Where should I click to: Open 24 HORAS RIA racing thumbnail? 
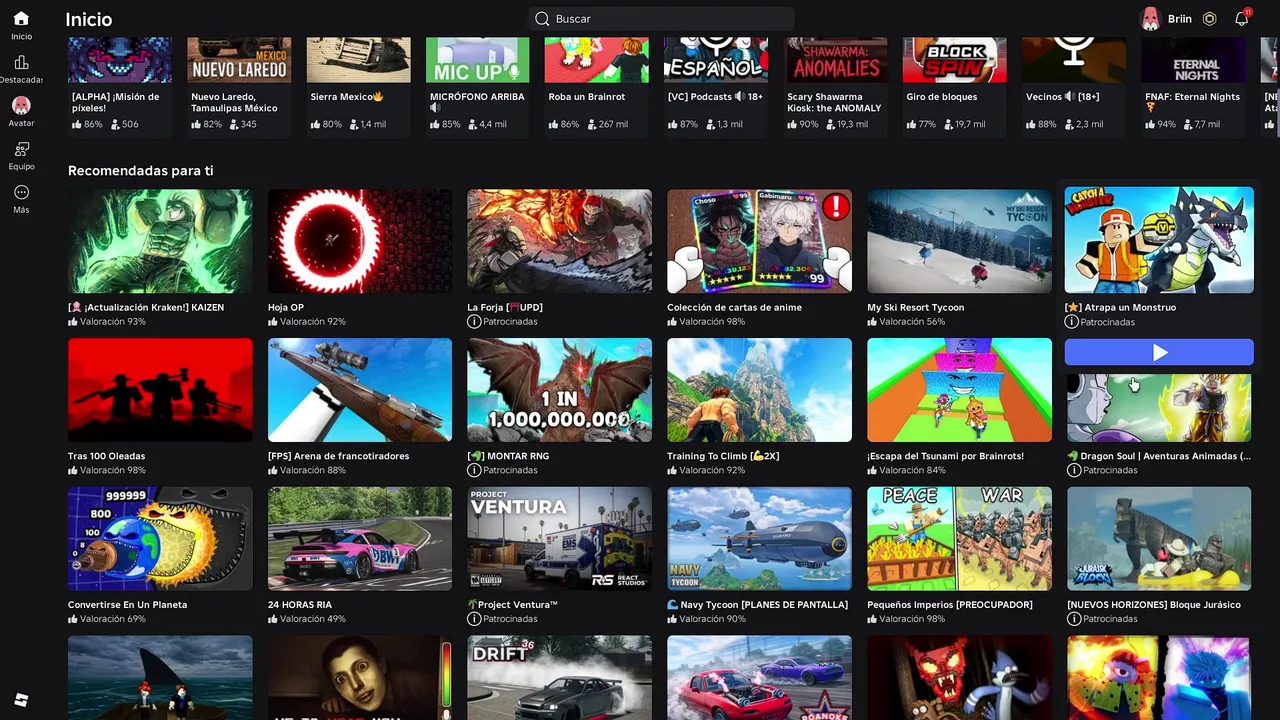[360, 539]
